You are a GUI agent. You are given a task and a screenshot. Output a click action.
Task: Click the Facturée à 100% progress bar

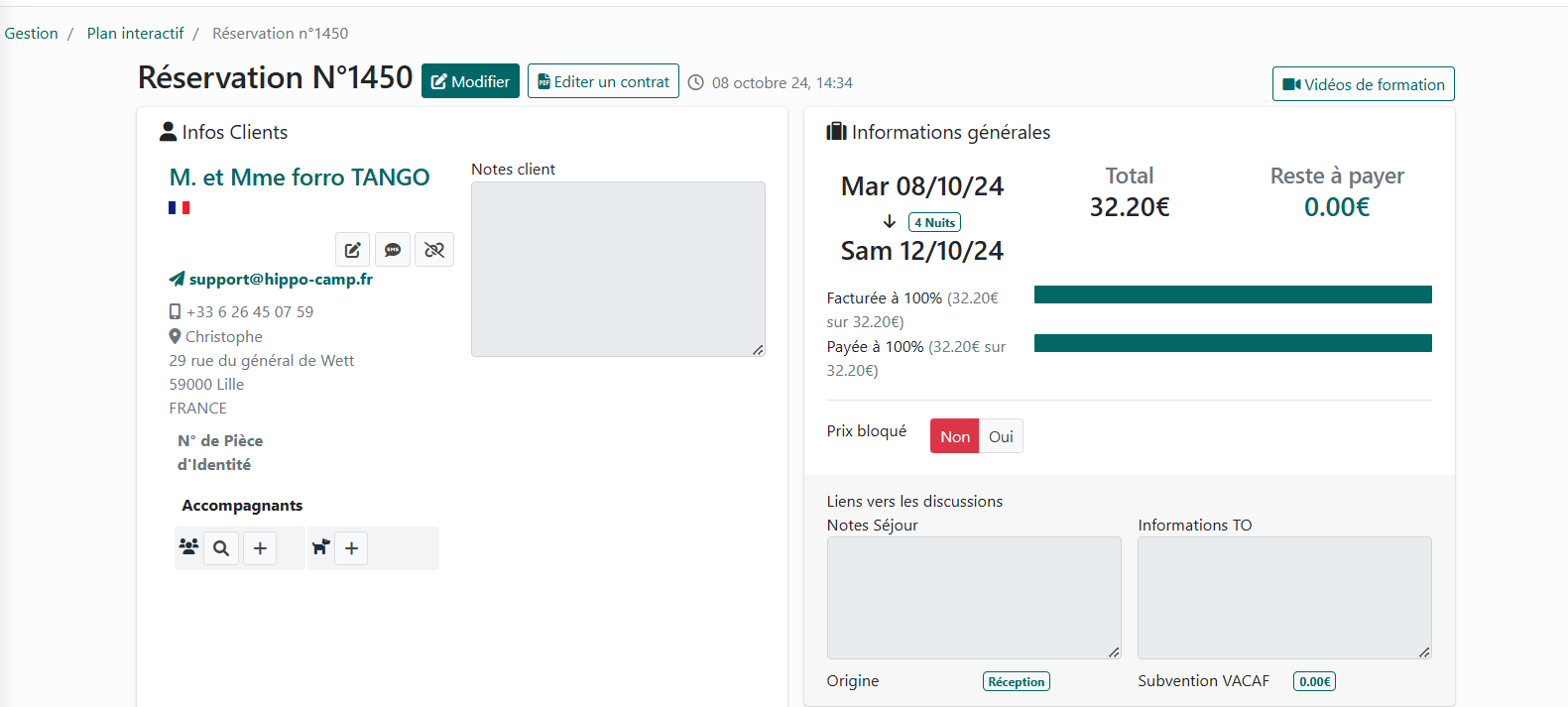tap(1232, 295)
